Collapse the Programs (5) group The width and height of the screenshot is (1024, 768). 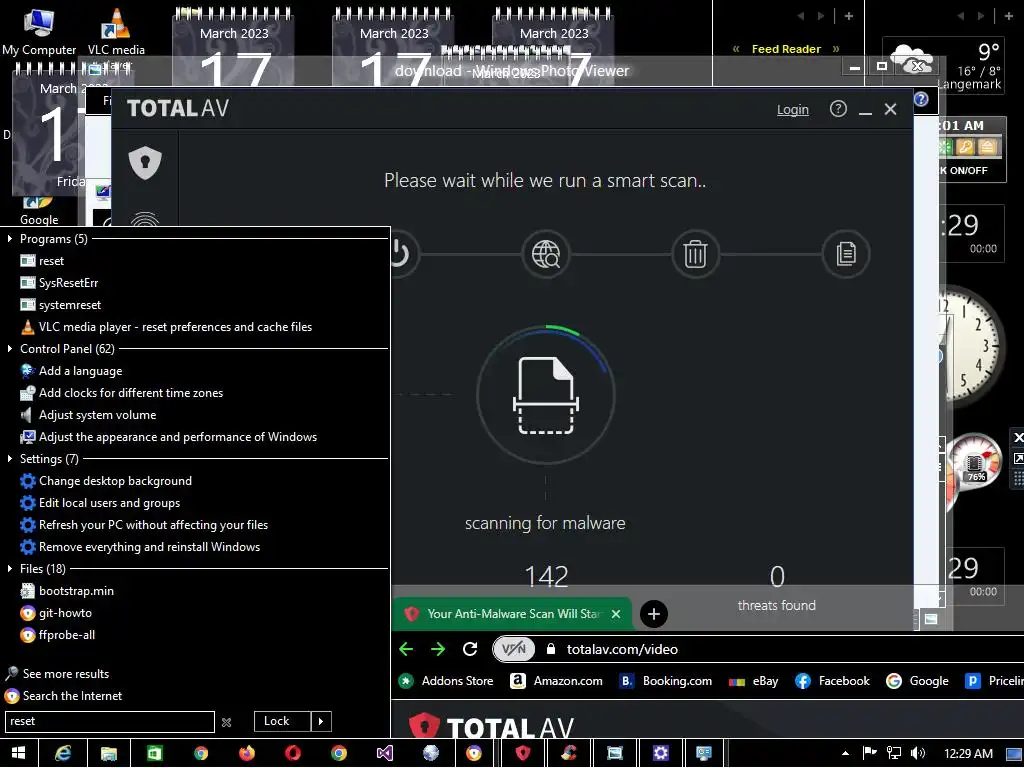point(10,239)
